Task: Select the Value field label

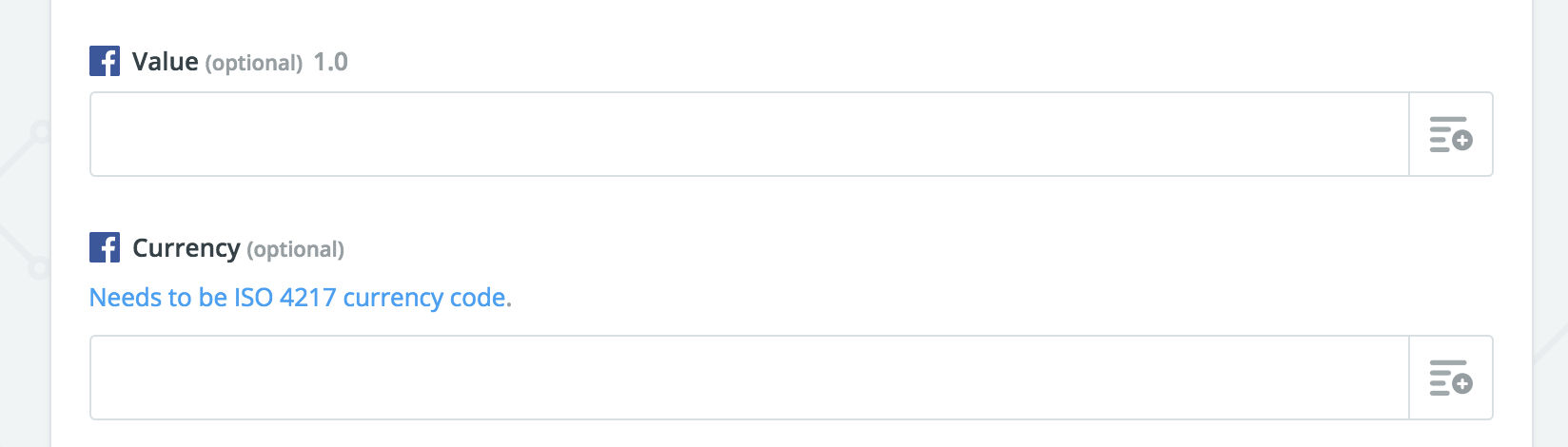Action: [166, 62]
